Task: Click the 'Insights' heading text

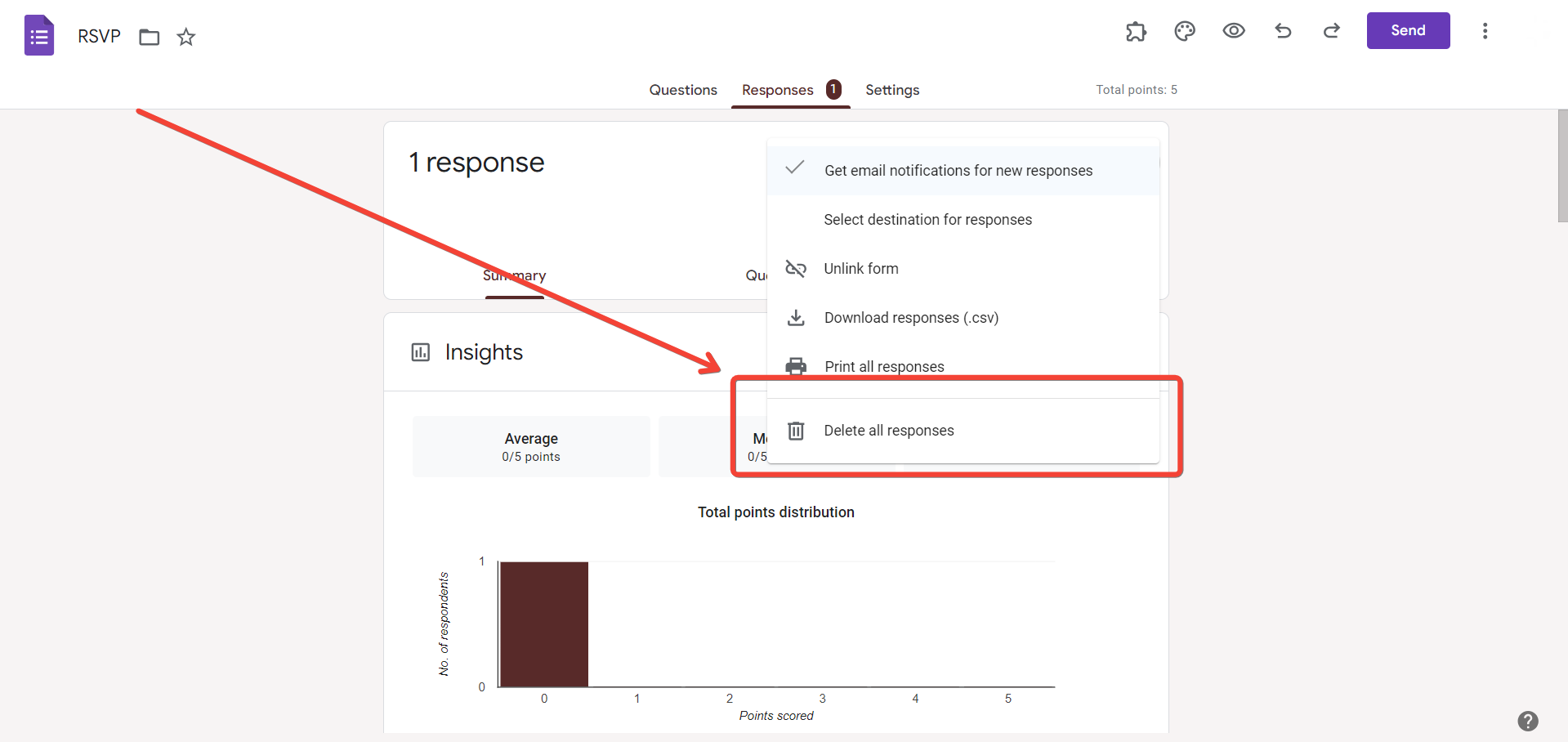Action: [484, 352]
